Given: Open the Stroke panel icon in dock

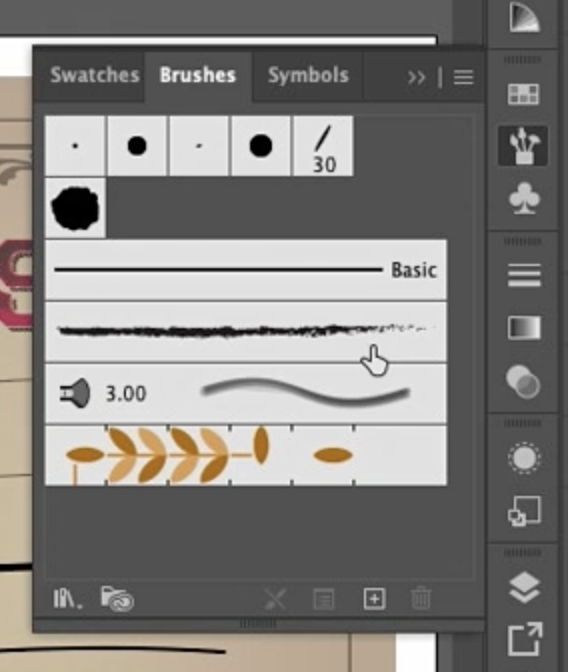Looking at the screenshot, I should tap(524, 275).
